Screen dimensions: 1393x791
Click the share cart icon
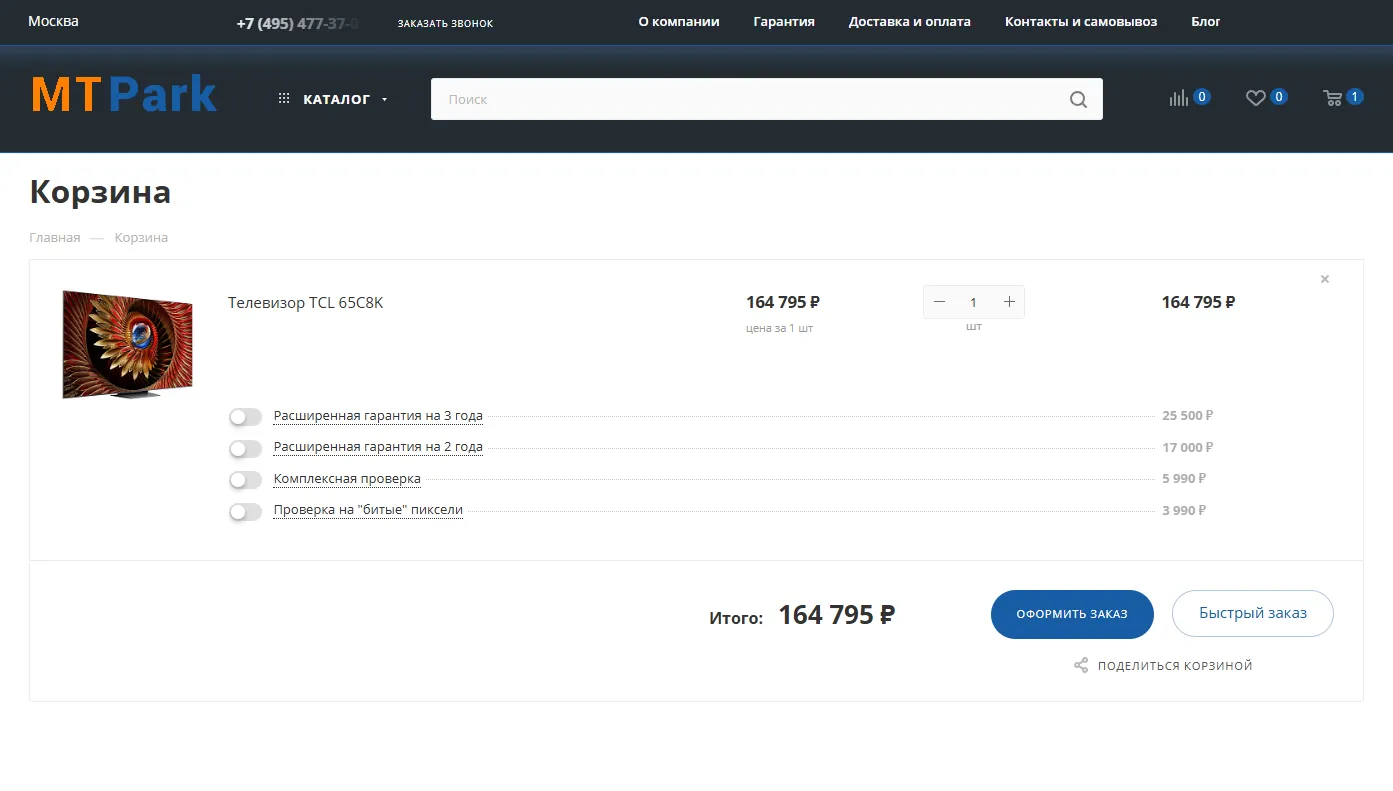tap(1081, 665)
